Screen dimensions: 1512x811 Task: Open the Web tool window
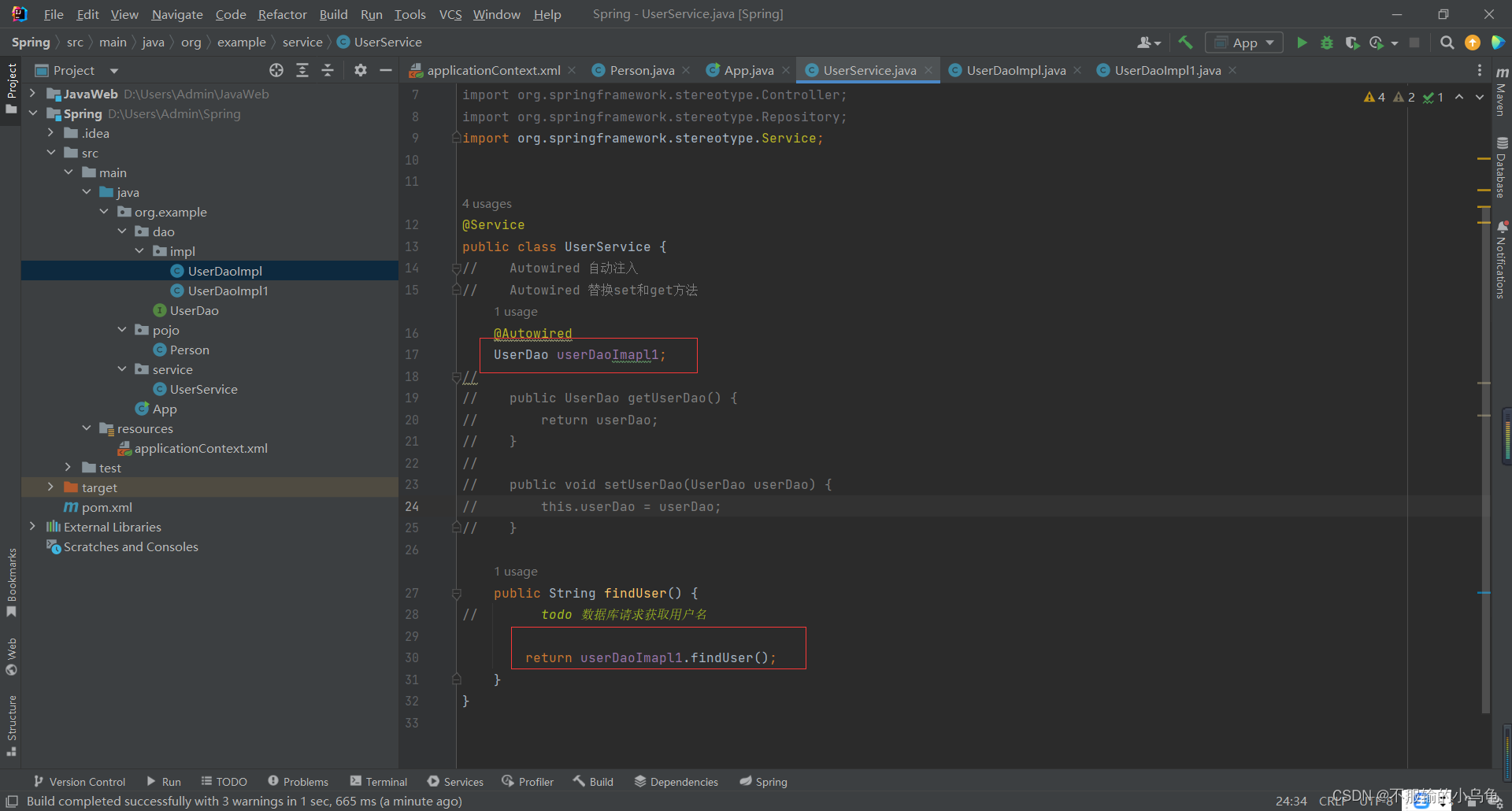pyautogui.click(x=11, y=656)
